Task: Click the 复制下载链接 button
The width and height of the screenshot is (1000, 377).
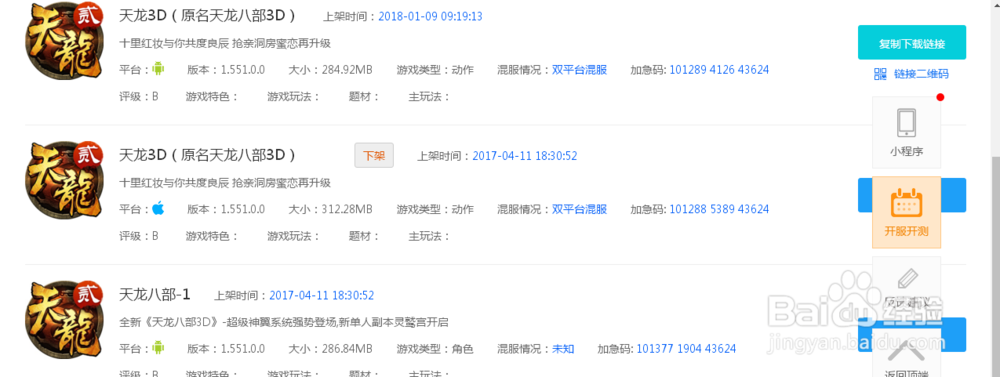Action: click(x=911, y=42)
